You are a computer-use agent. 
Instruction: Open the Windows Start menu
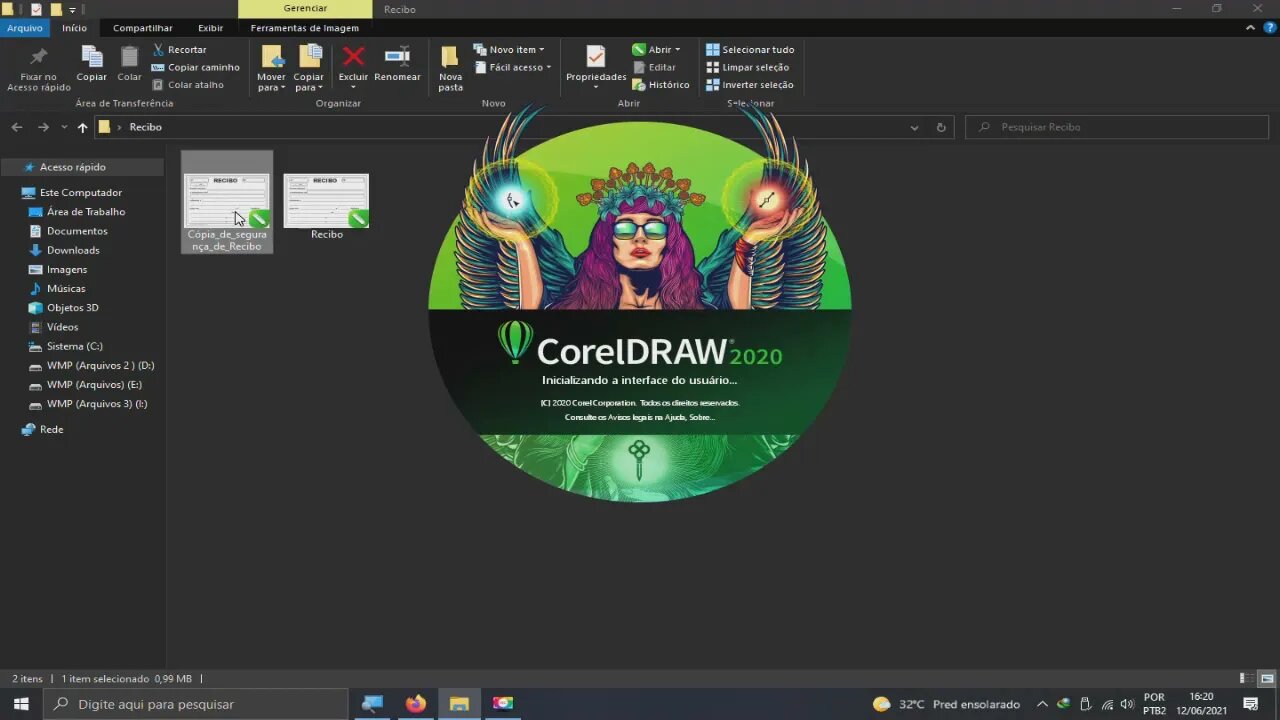(20, 704)
